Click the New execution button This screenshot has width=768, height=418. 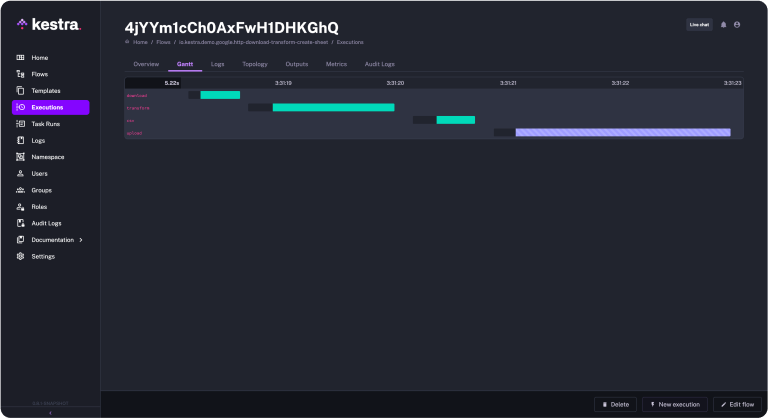[675, 404]
